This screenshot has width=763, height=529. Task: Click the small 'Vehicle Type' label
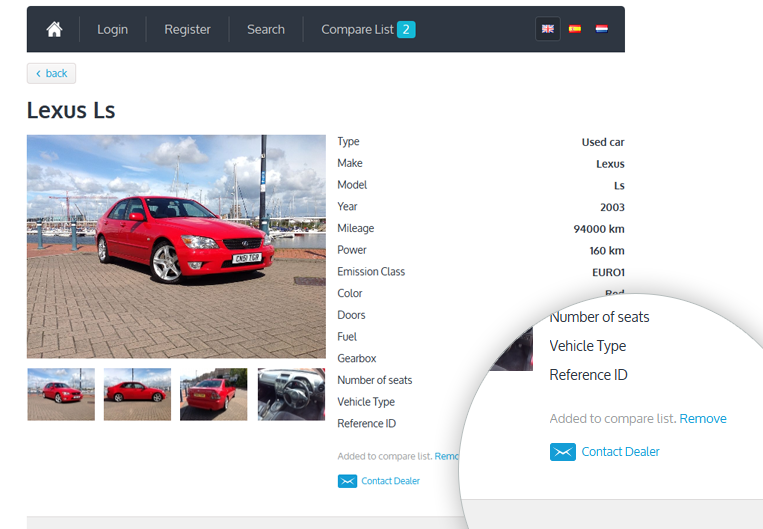point(366,402)
